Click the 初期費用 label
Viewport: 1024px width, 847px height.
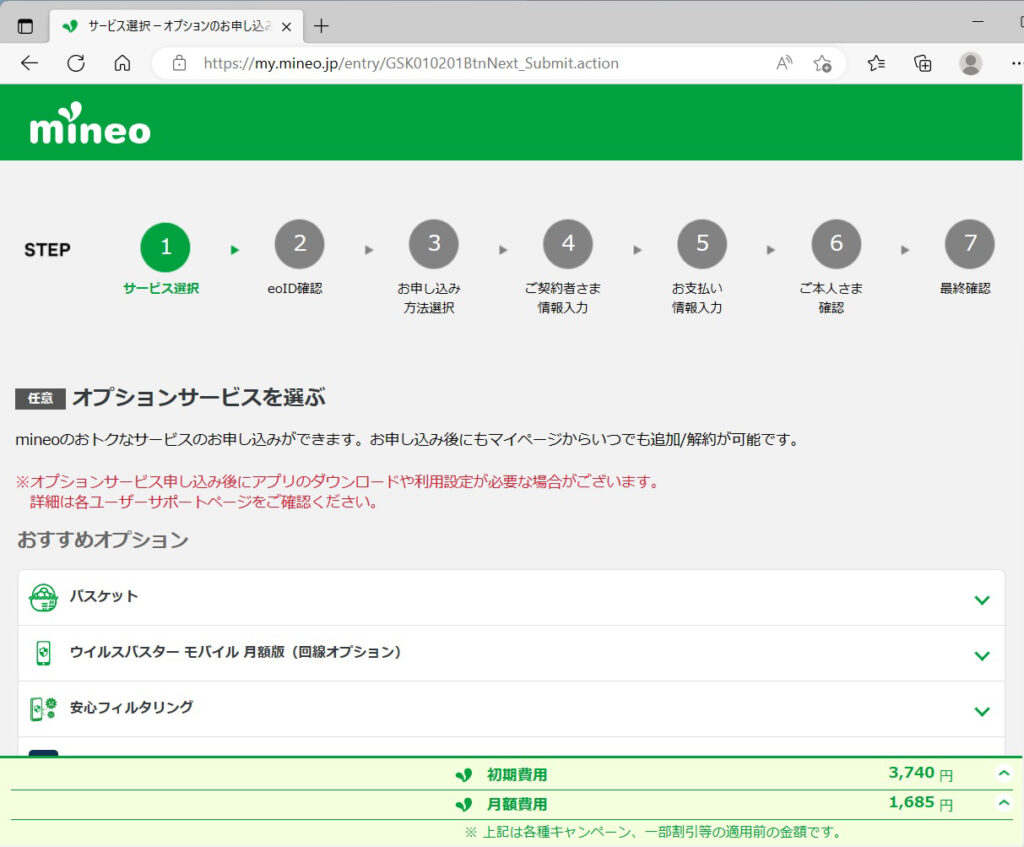tap(517, 775)
